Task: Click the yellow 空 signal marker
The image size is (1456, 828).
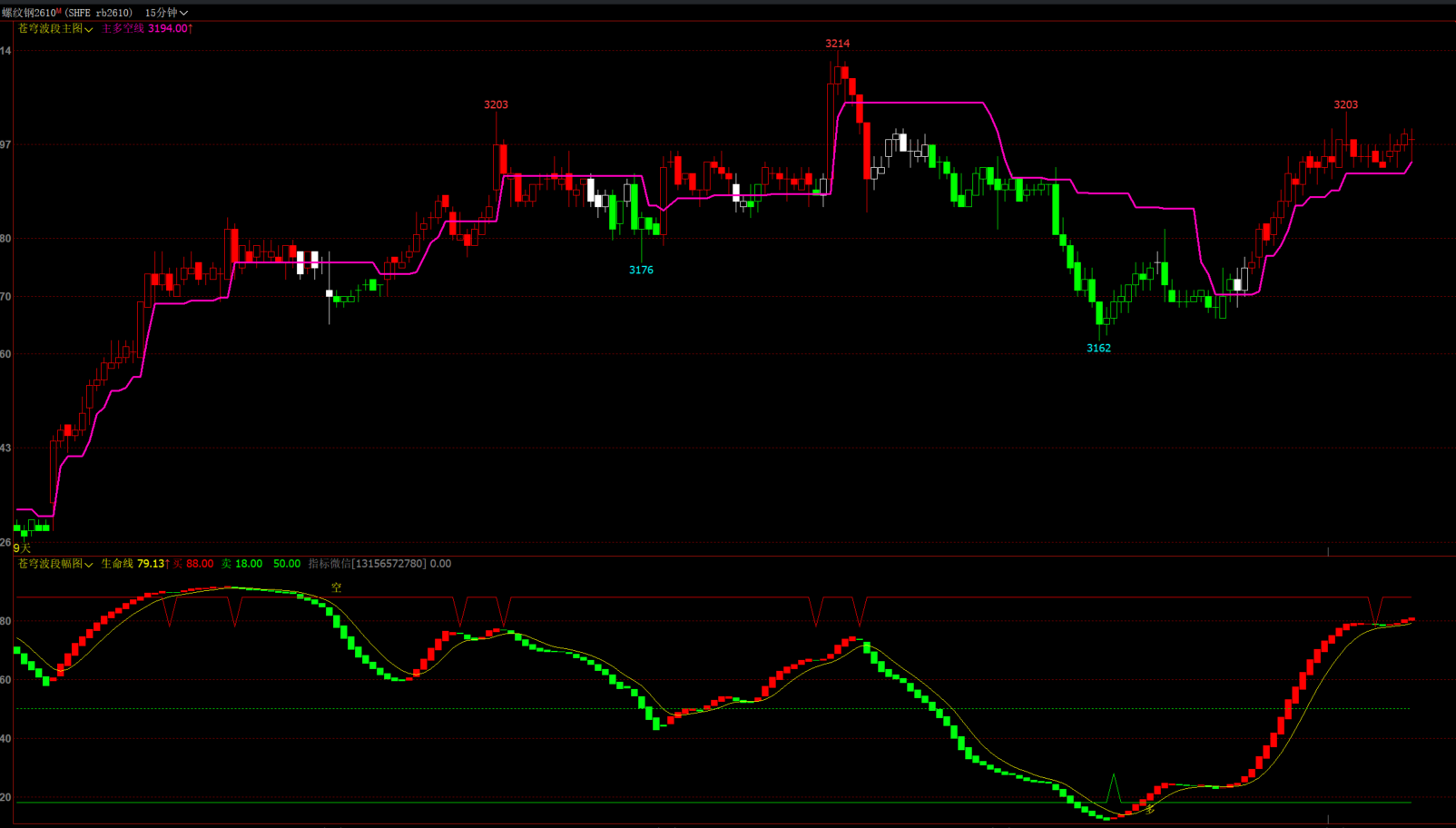Action: click(336, 588)
